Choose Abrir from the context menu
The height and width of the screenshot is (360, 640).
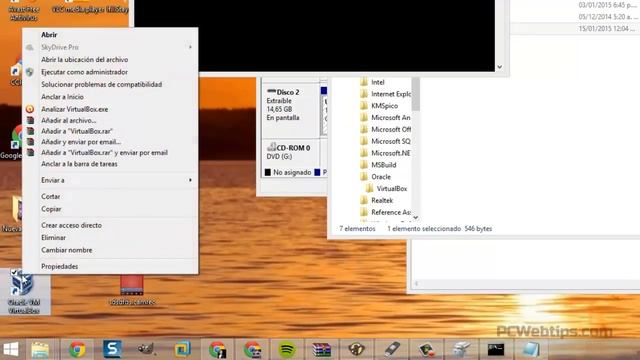coord(110,35)
